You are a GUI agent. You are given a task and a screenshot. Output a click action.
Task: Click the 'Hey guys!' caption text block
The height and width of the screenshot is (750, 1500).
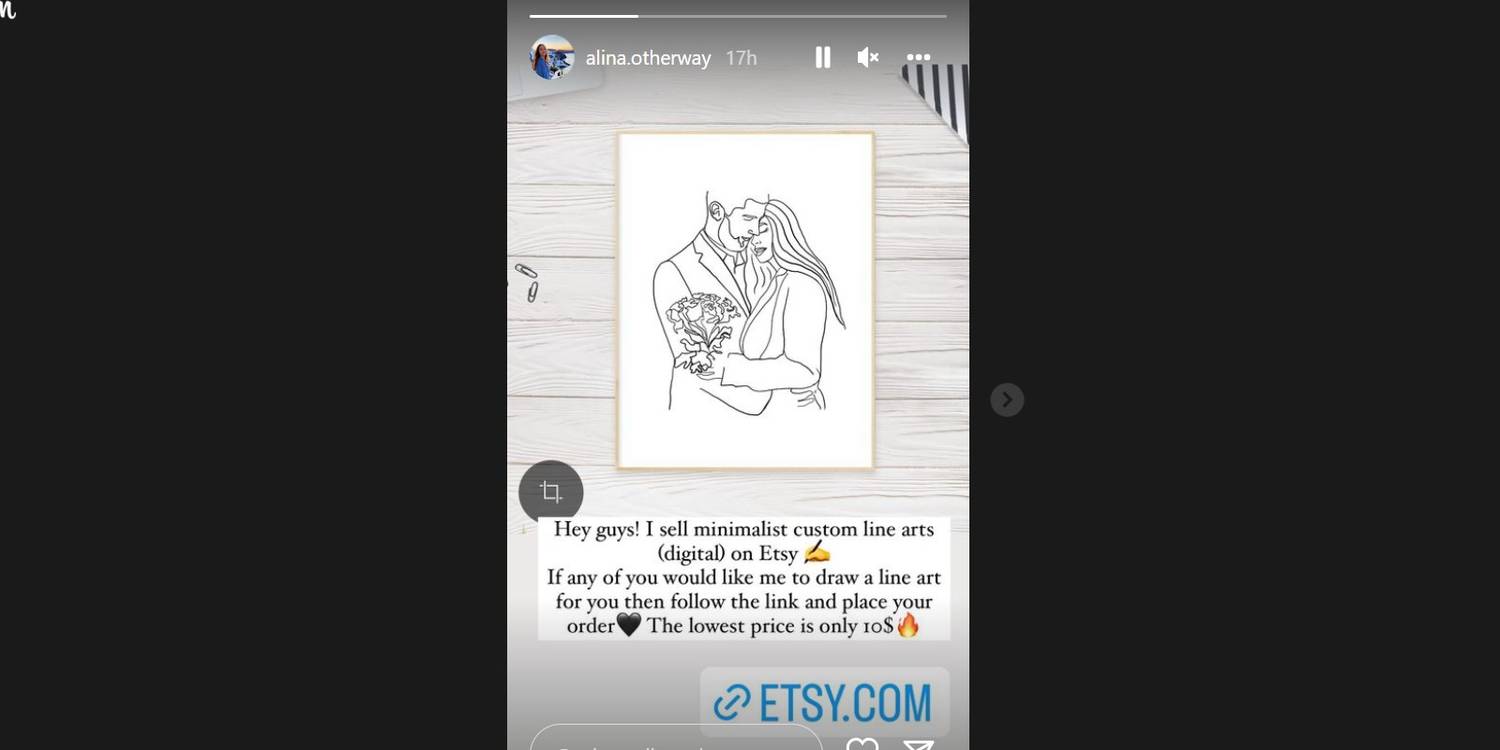[x=744, y=578]
